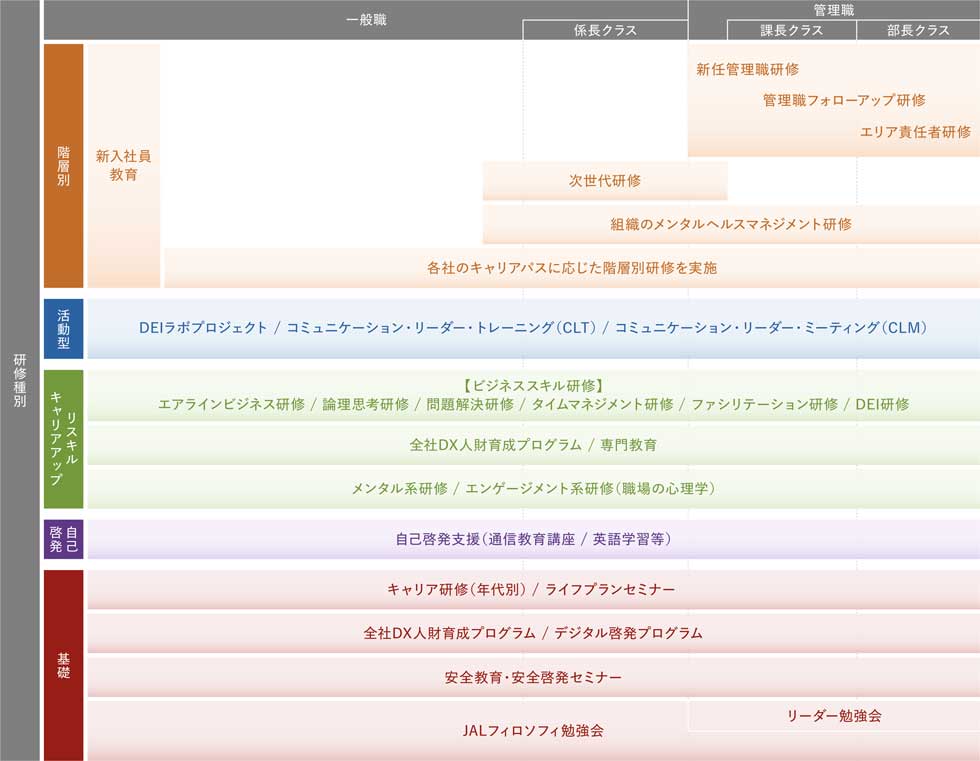Click the 管理職 header label
This screenshot has height=761, width=980.
[834, 9]
